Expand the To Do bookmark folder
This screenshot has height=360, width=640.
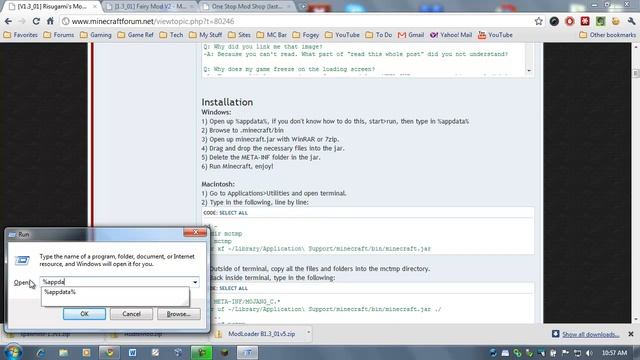(379, 35)
